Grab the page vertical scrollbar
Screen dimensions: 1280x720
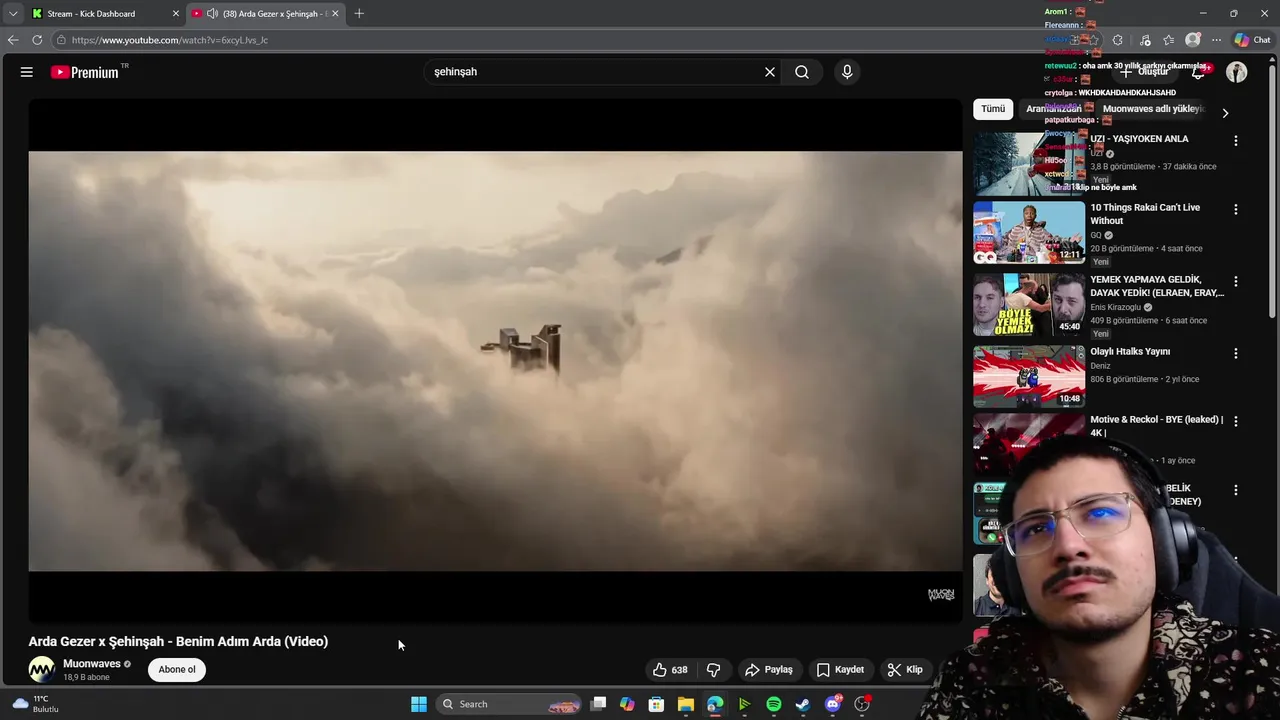coord(1274,194)
